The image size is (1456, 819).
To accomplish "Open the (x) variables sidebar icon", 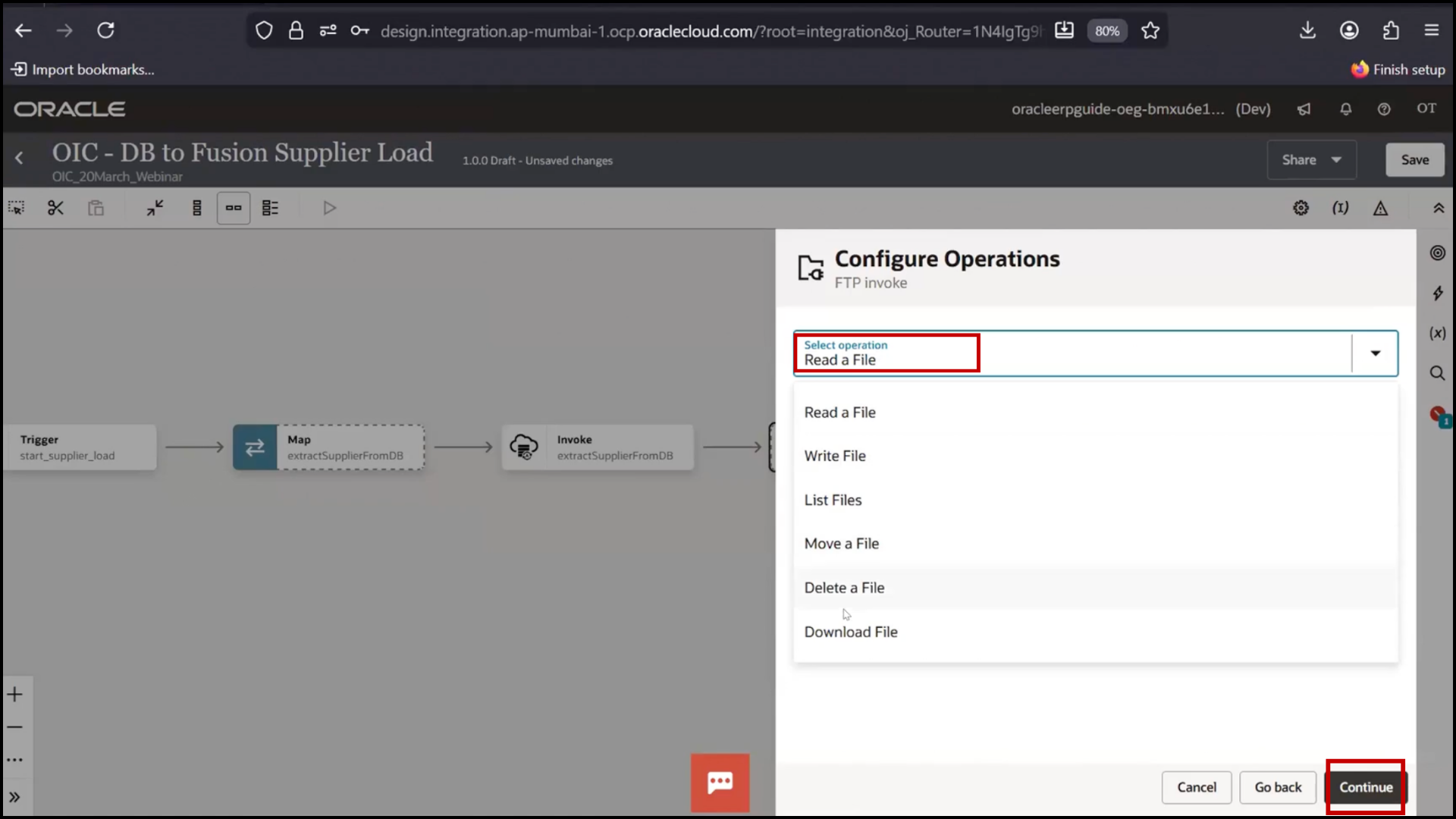I will coord(1437,333).
